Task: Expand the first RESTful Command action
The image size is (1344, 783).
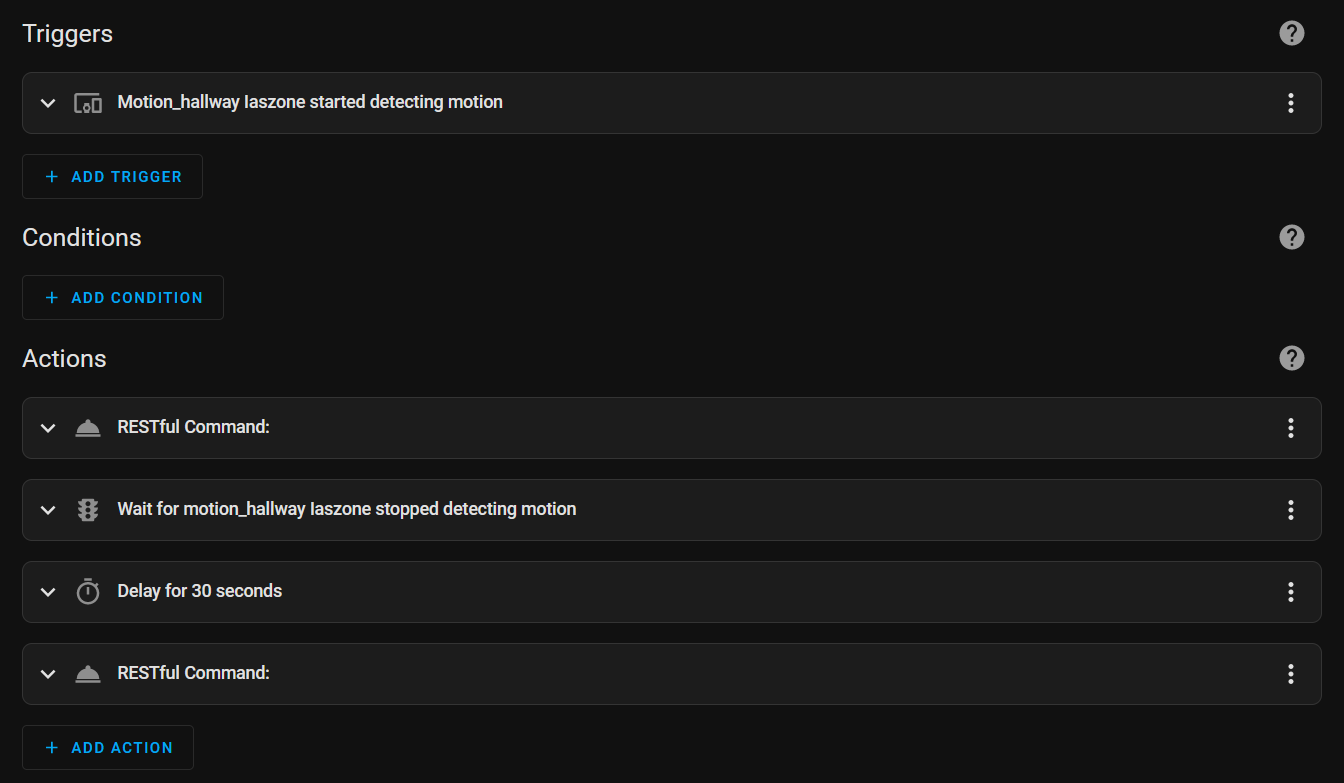Action: point(47,428)
